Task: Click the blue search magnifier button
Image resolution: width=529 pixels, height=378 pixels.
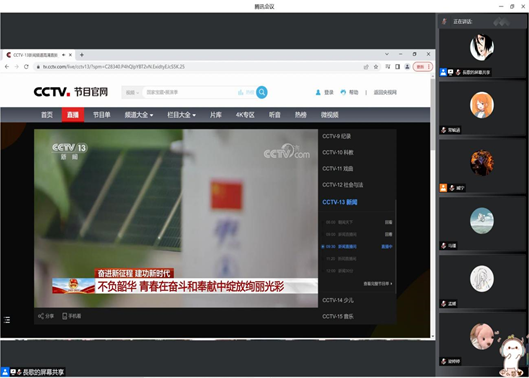Action: pyautogui.click(x=262, y=92)
